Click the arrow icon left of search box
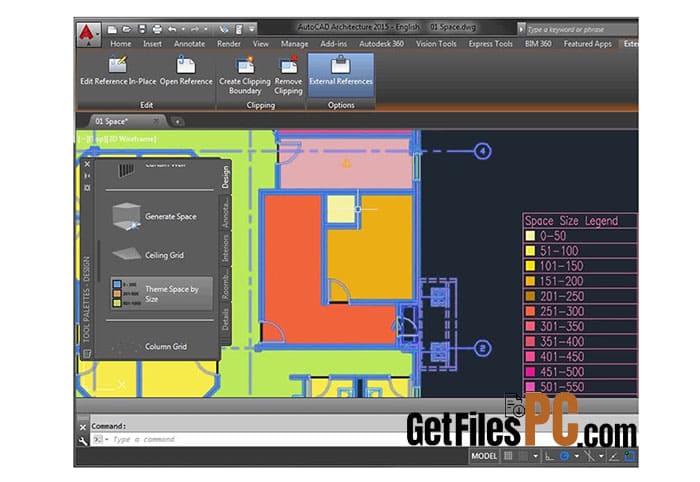The image size is (700, 482). click(521, 29)
